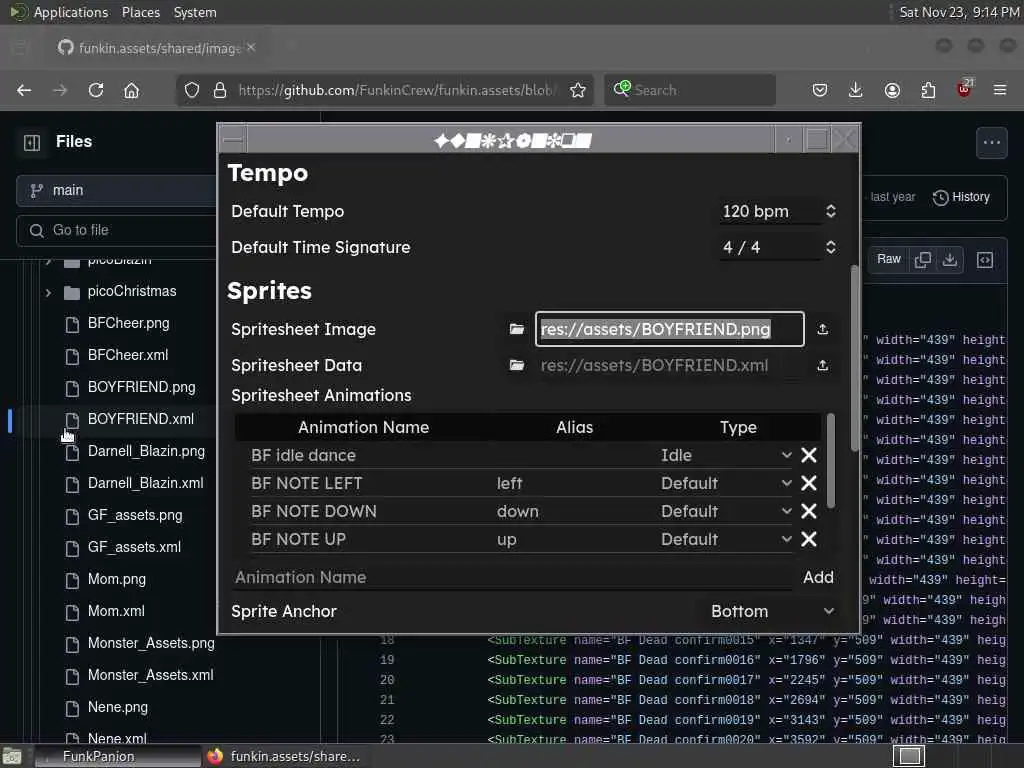Remove the BF NOTE UP animation
Image resolution: width=1024 pixels, height=768 pixels.
tap(808, 539)
